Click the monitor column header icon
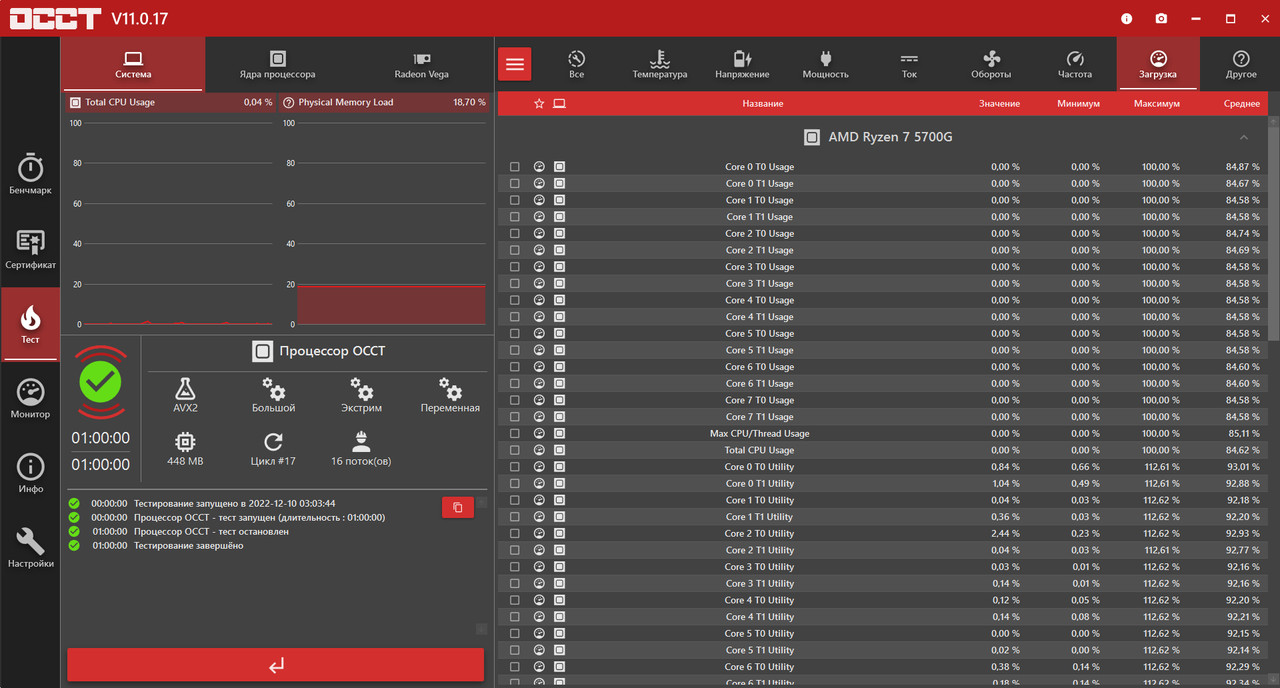This screenshot has width=1280, height=688. click(x=559, y=104)
